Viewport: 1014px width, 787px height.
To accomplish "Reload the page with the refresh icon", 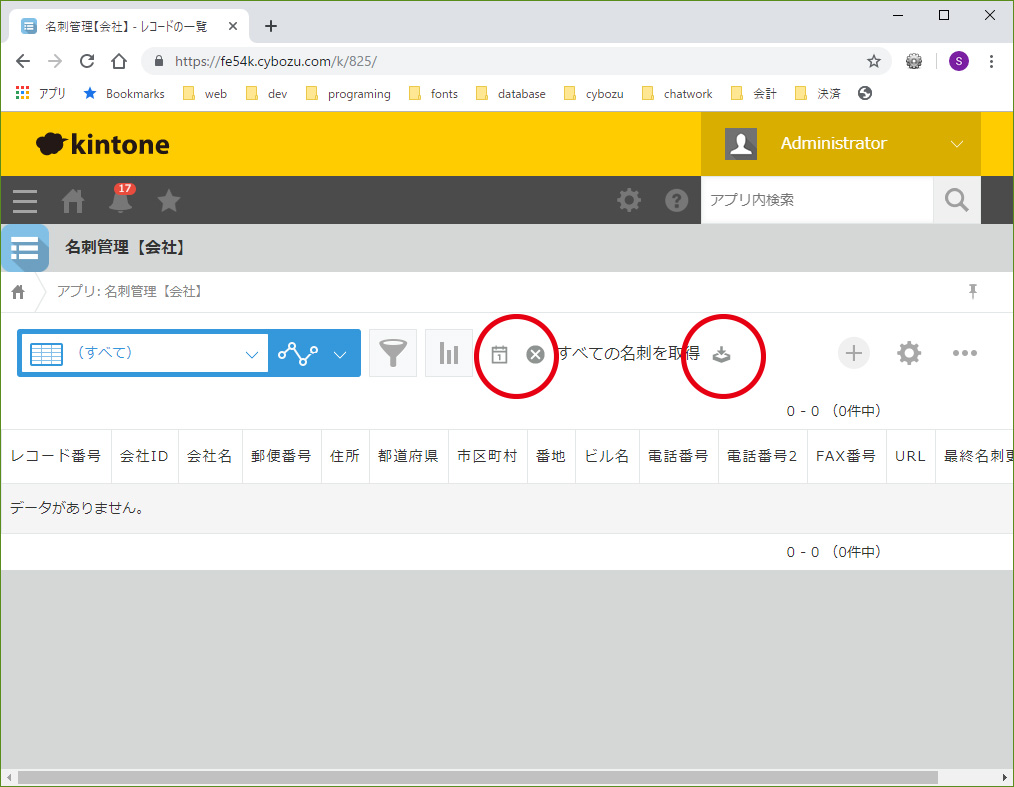I will pos(87,61).
